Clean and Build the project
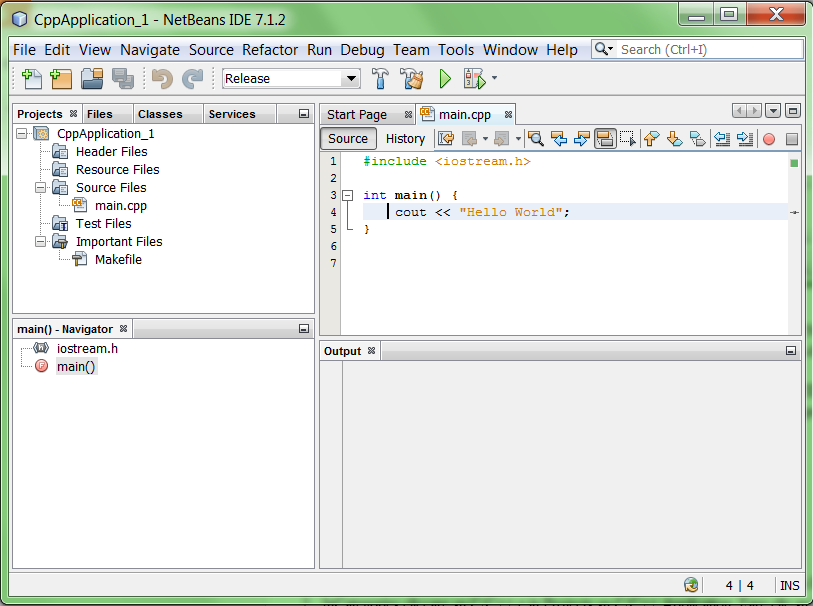The width and height of the screenshot is (813, 606). coord(411,79)
